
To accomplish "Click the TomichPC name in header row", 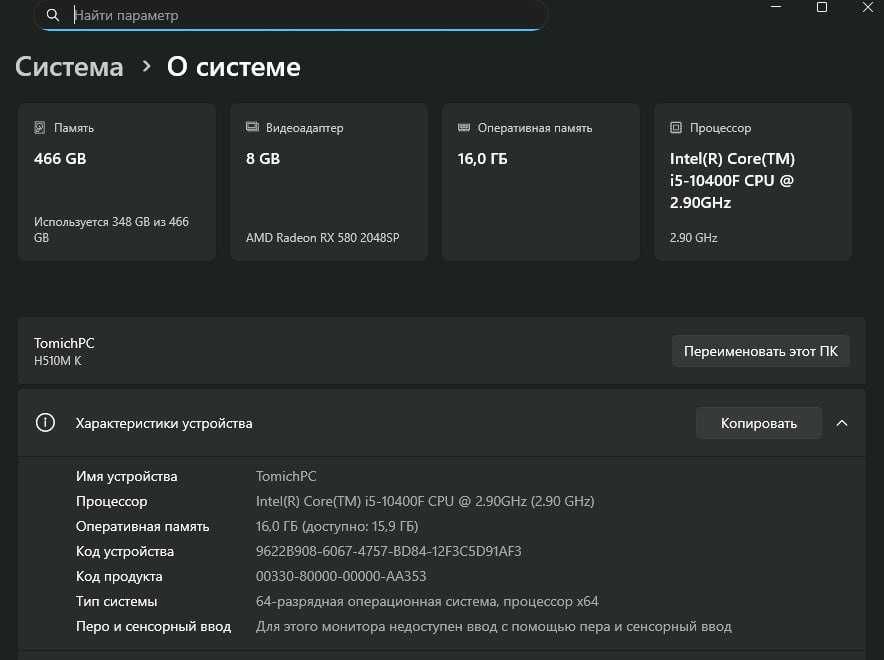I will 64,343.
